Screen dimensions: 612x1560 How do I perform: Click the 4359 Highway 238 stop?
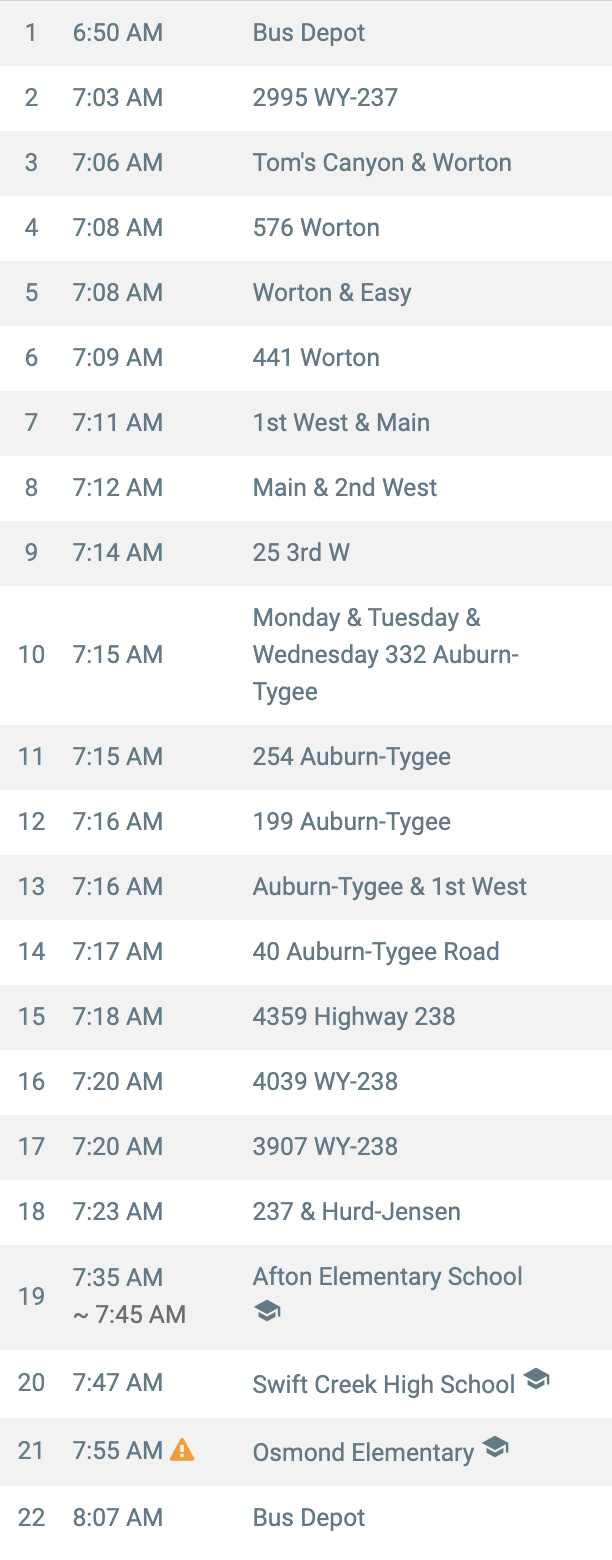(x=354, y=1017)
